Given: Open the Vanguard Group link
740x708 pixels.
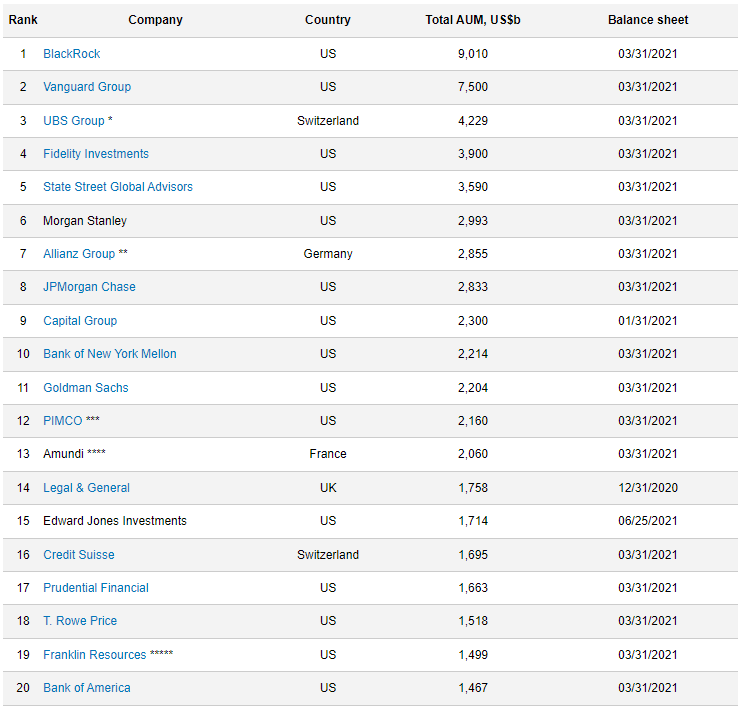Looking at the screenshot, I should 87,87.
